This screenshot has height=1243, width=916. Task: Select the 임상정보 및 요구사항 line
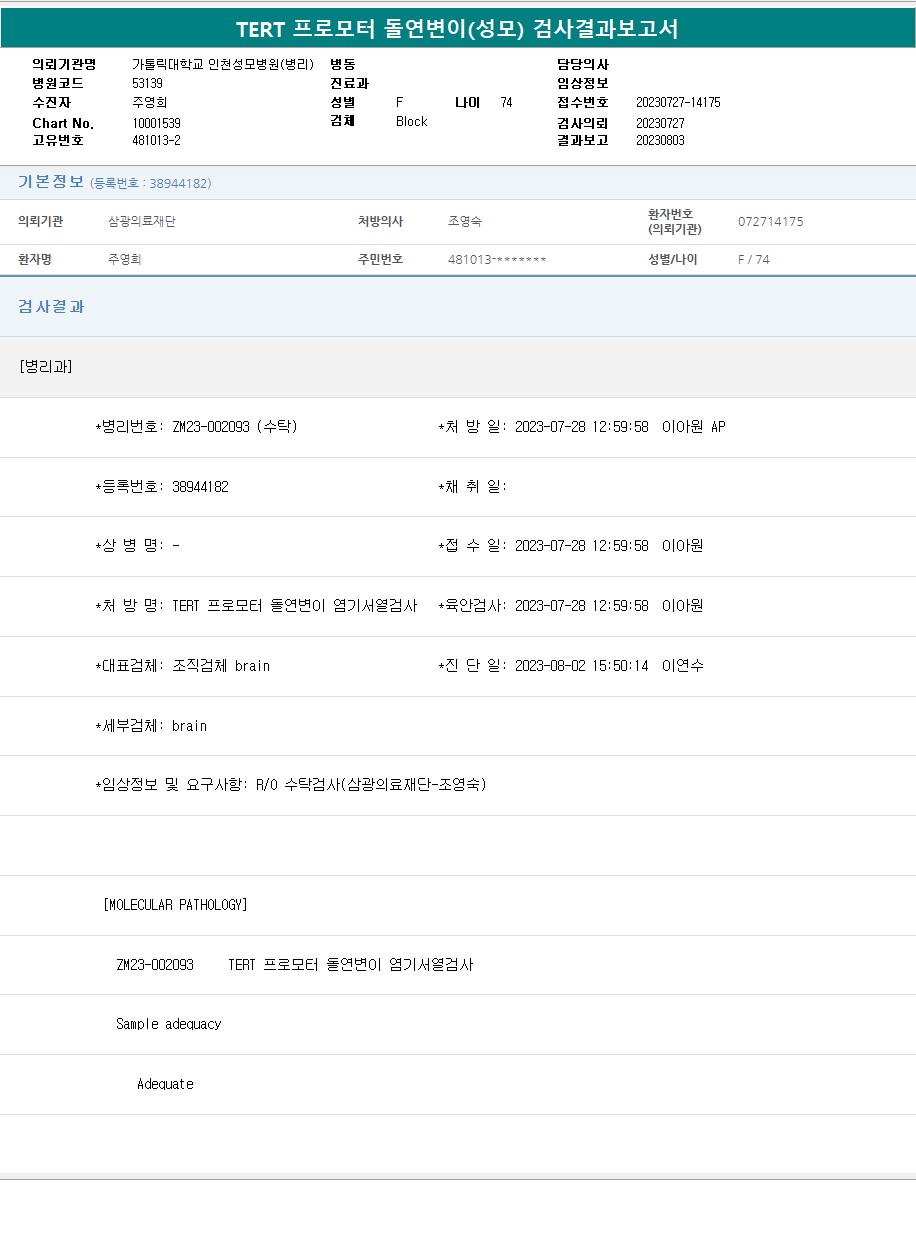point(290,785)
